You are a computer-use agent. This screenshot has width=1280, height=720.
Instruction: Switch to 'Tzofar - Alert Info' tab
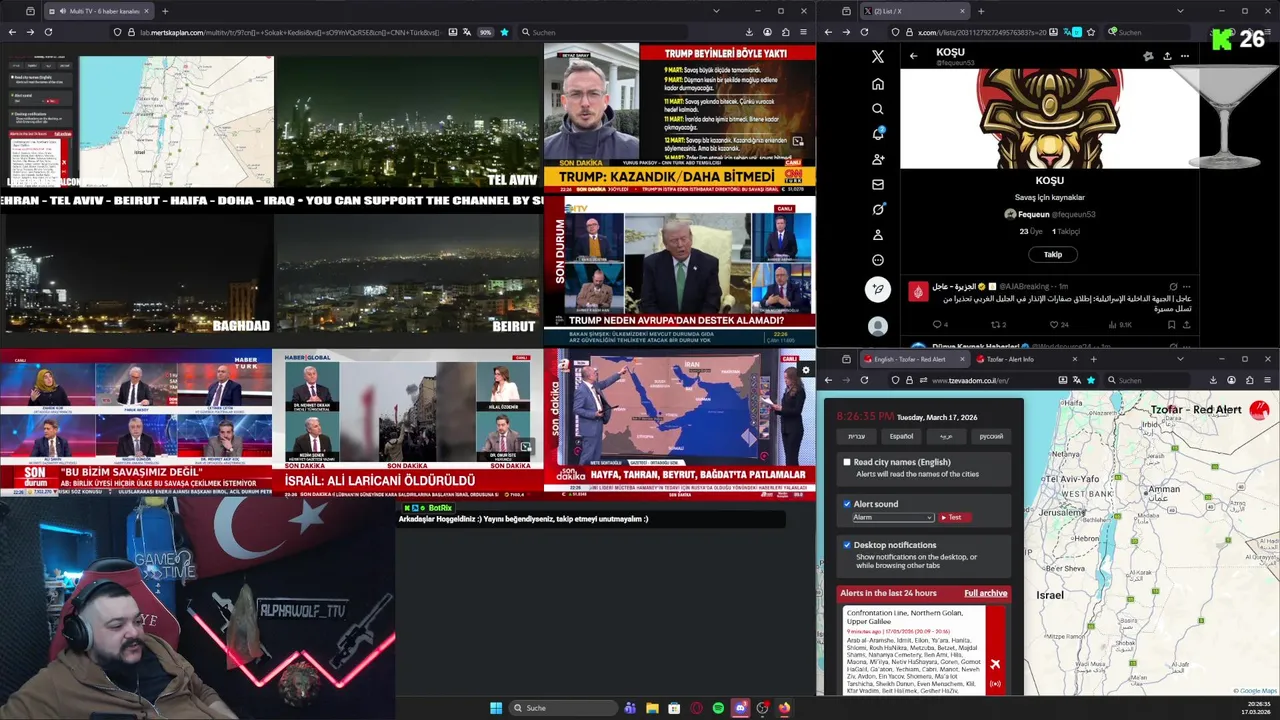[1029, 359]
